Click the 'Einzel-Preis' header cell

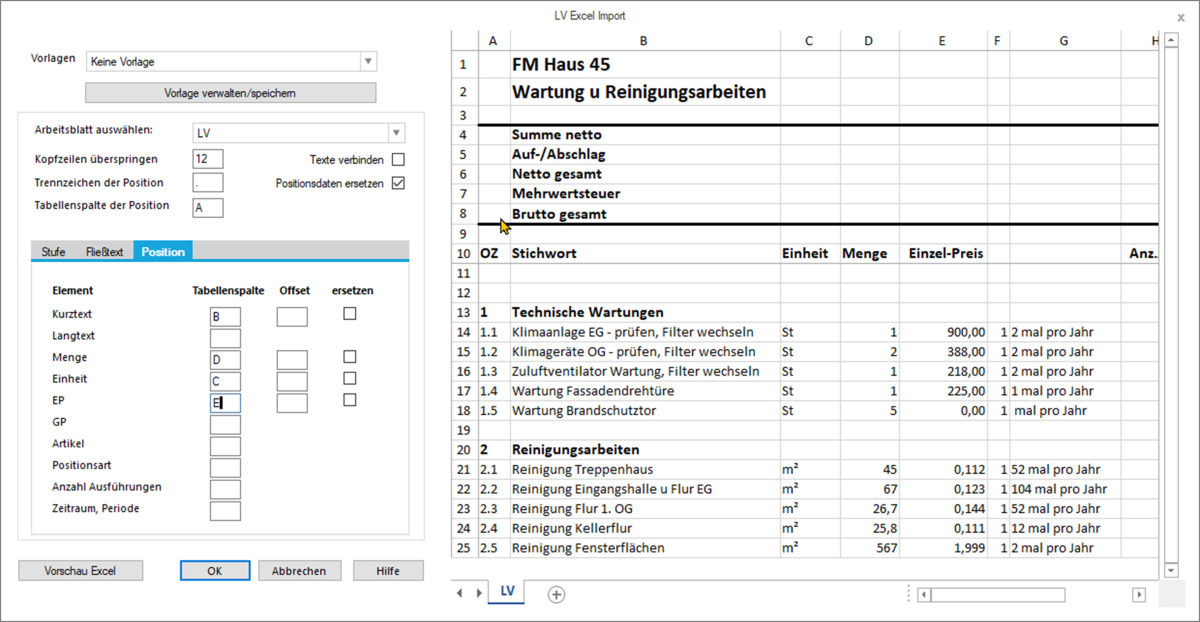point(943,253)
